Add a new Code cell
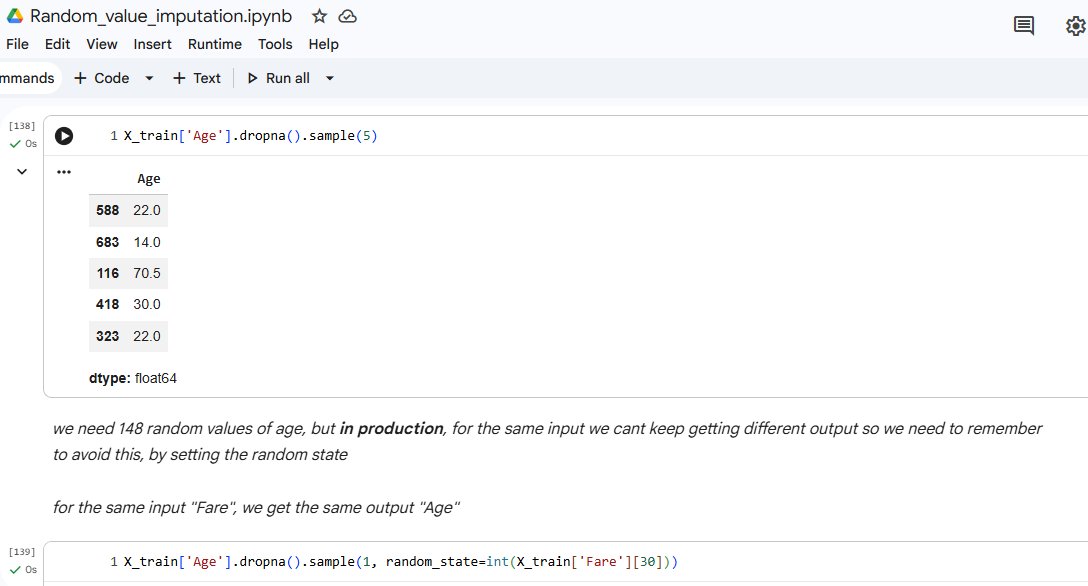This screenshot has width=1088, height=586. point(101,78)
